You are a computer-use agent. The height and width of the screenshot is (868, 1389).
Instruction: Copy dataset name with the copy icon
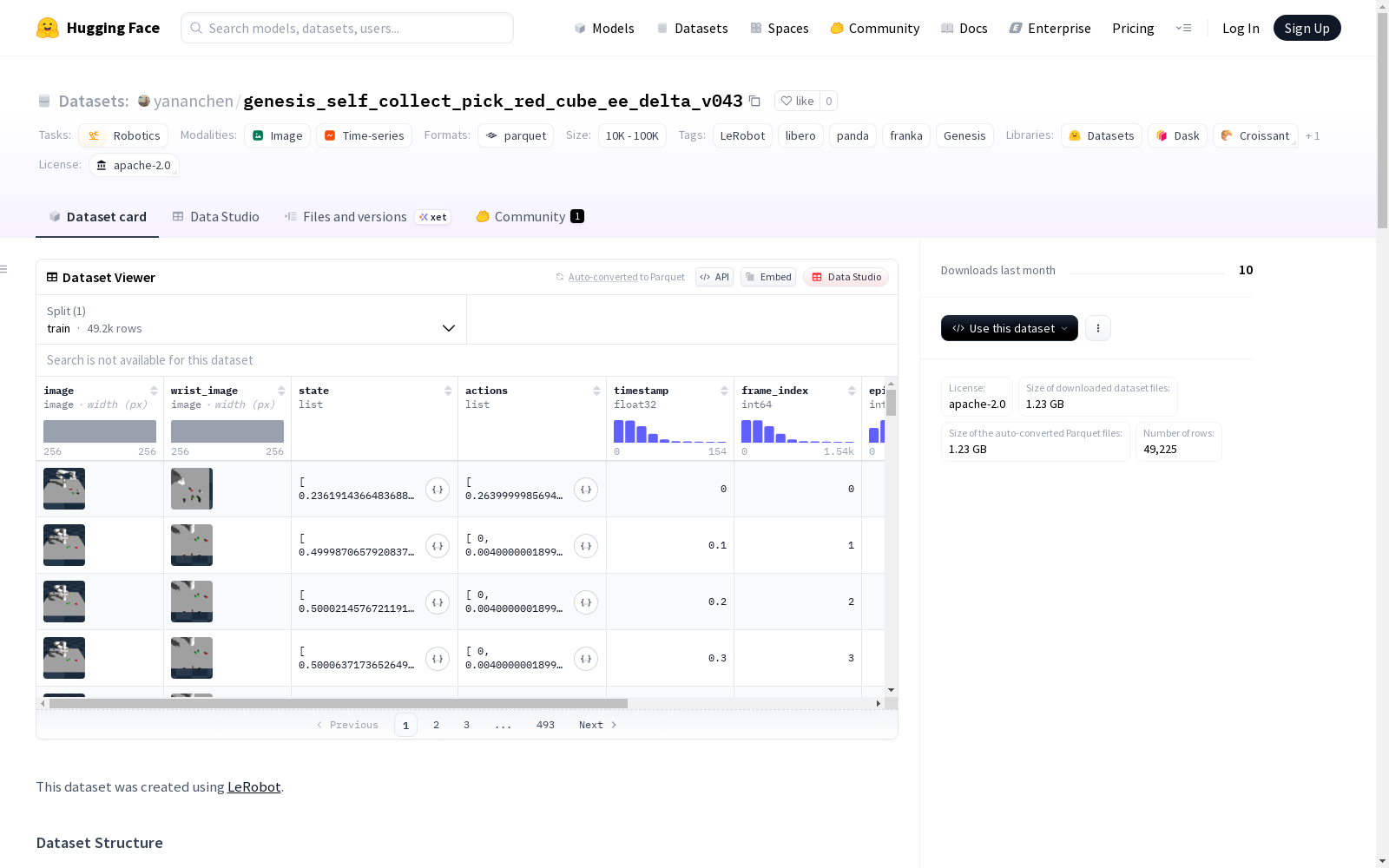pos(754,101)
